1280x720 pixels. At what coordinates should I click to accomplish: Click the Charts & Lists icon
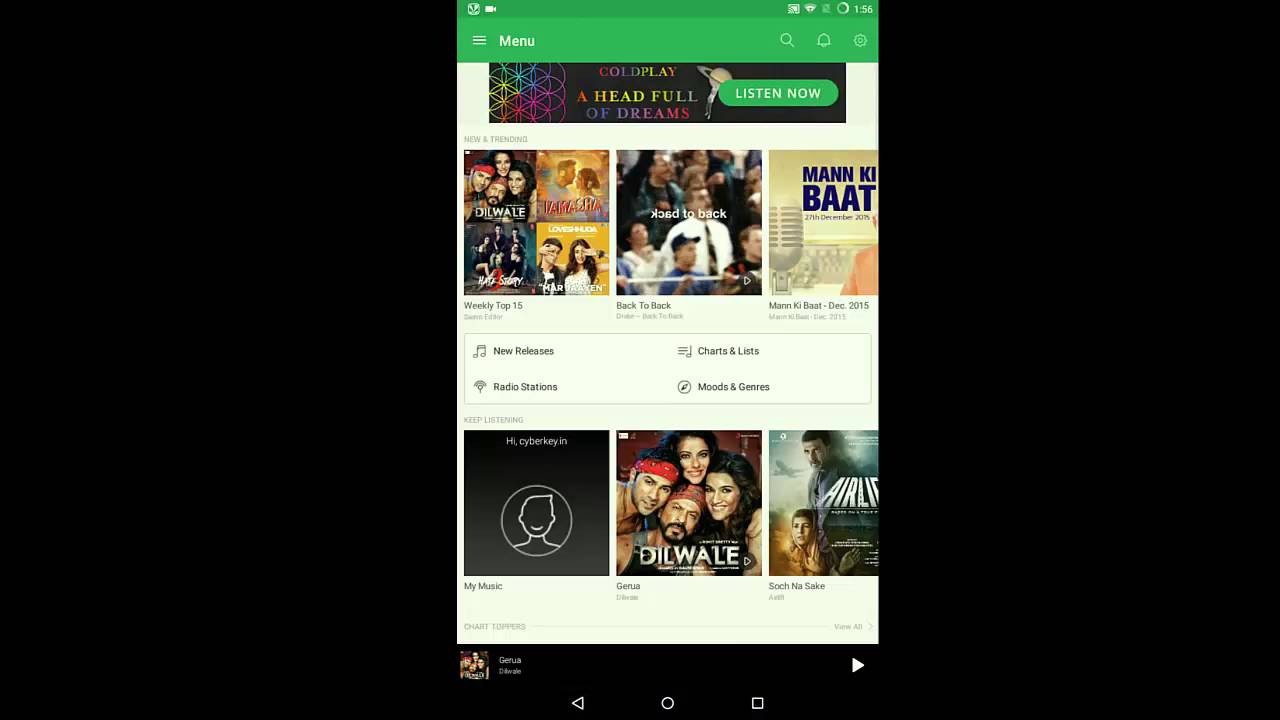[x=684, y=351]
